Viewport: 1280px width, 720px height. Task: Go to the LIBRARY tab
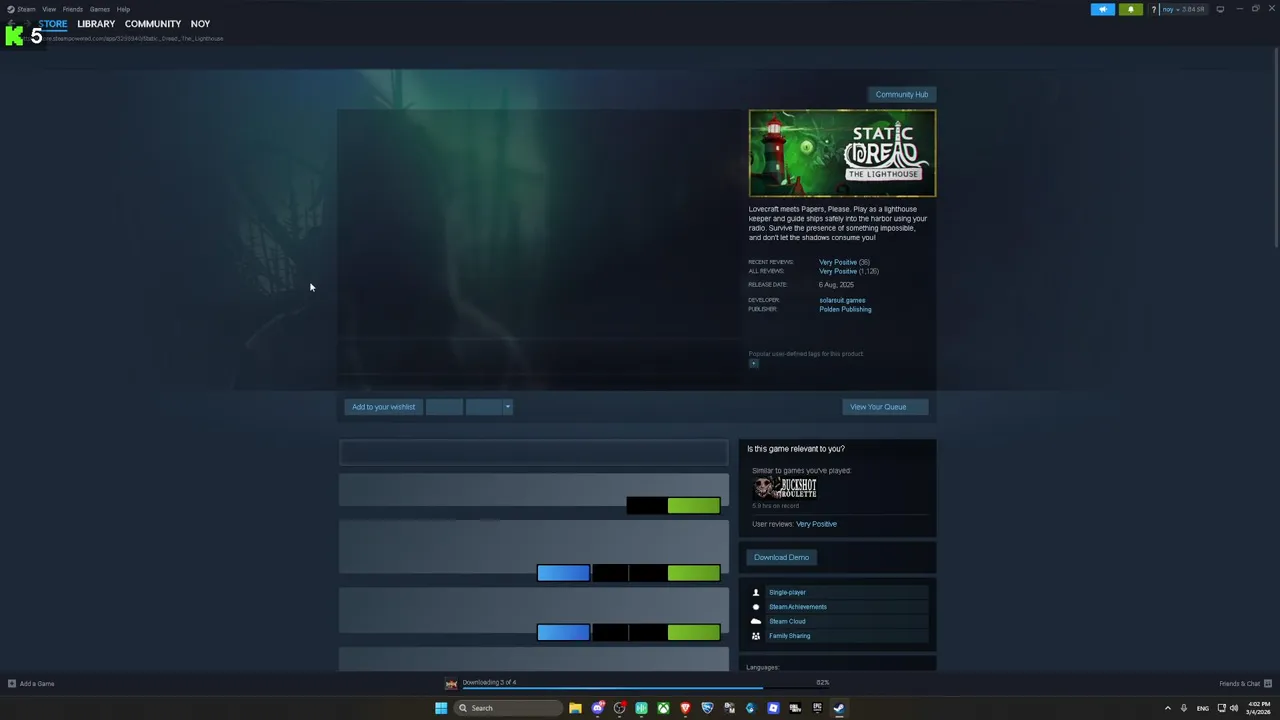click(96, 24)
